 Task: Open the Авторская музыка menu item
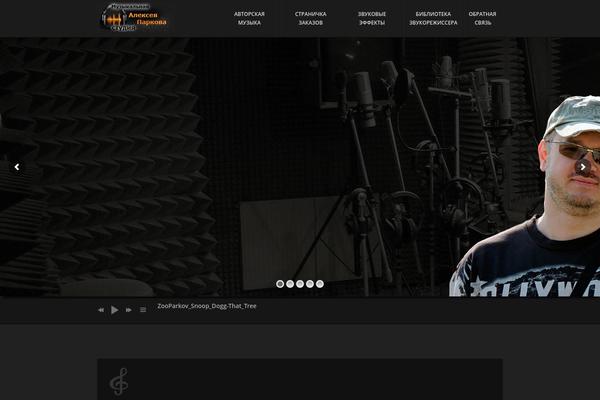point(249,18)
